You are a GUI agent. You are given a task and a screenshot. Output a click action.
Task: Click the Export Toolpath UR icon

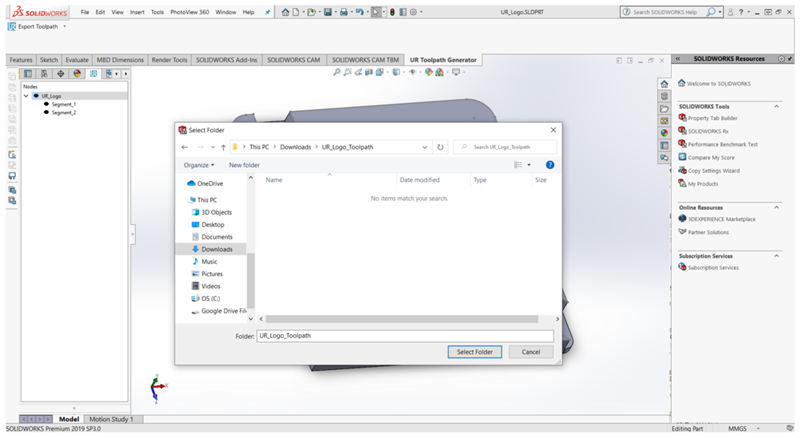(12, 27)
